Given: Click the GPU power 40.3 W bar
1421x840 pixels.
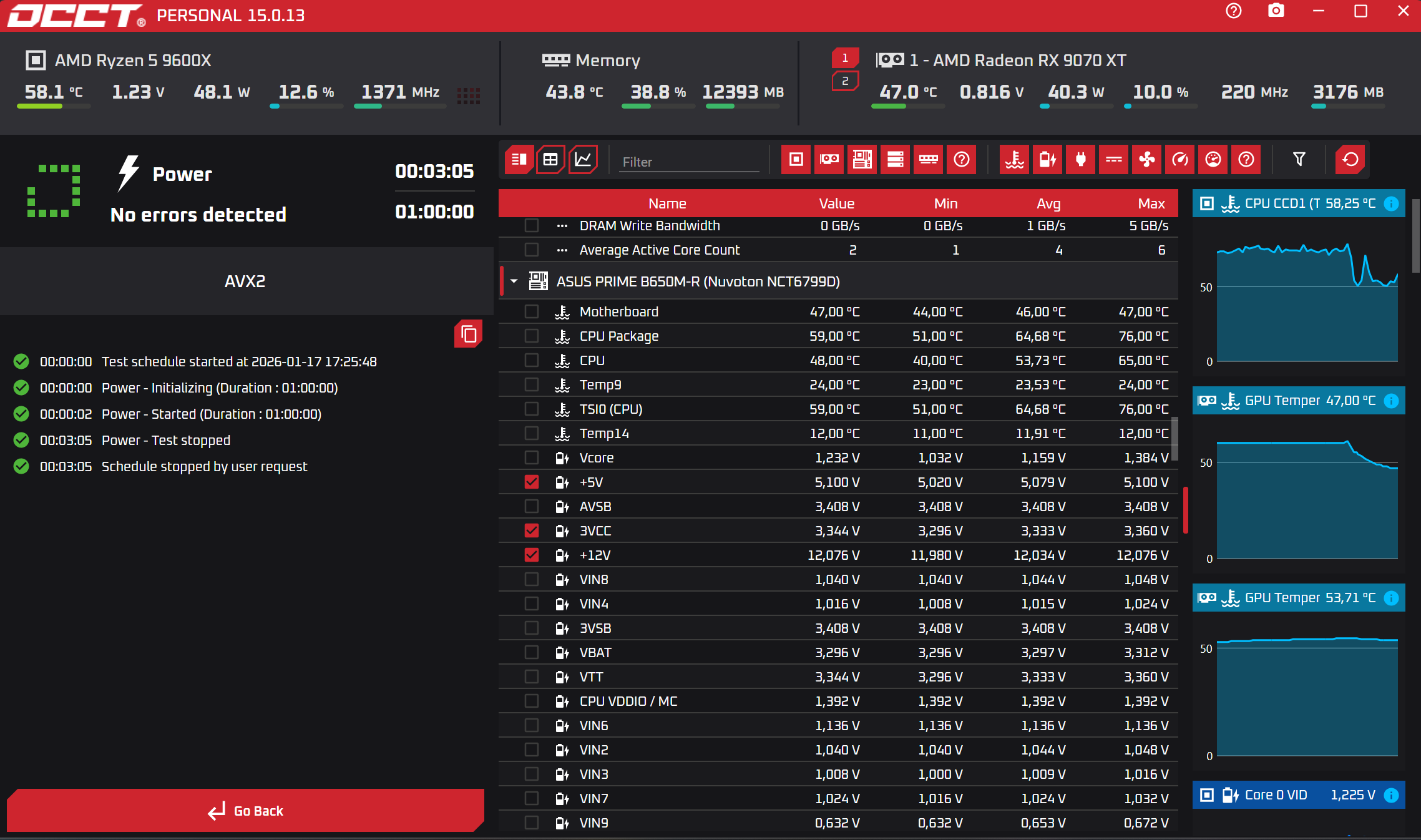Looking at the screenshot, I should coord(1077,106).
